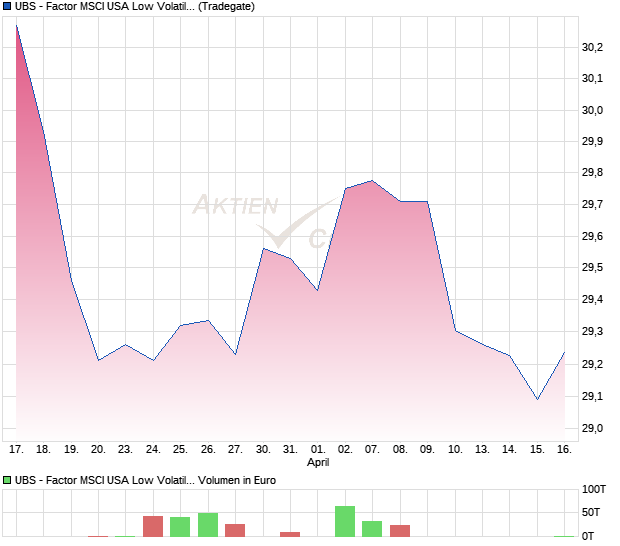The width and height of the screenshot is (620, 546).
Task: Click the chart title text ending with (Tradegate)
Action: coord(135,6)
